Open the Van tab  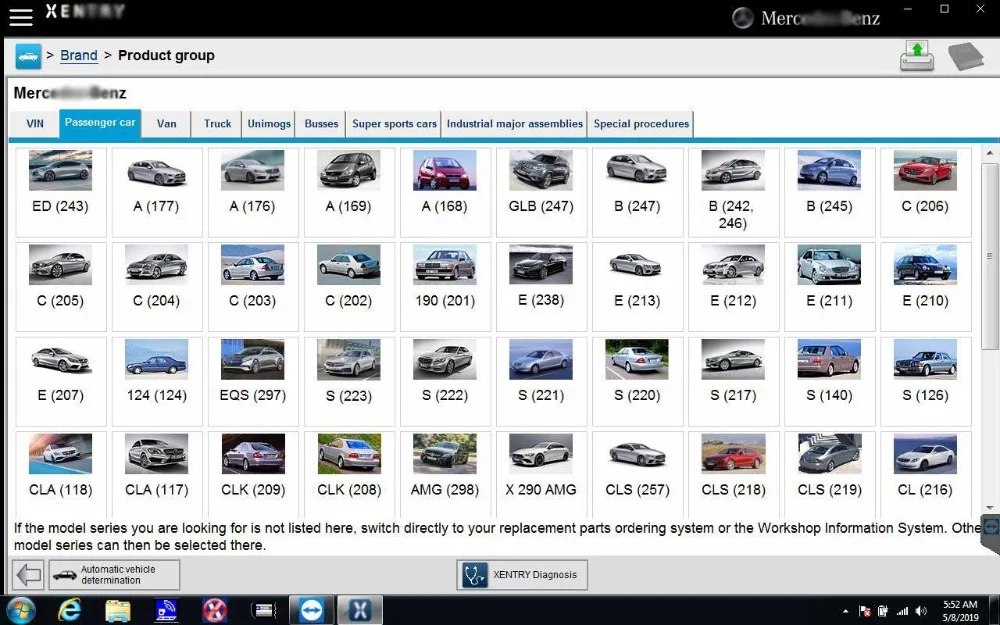tap(166, 124)
